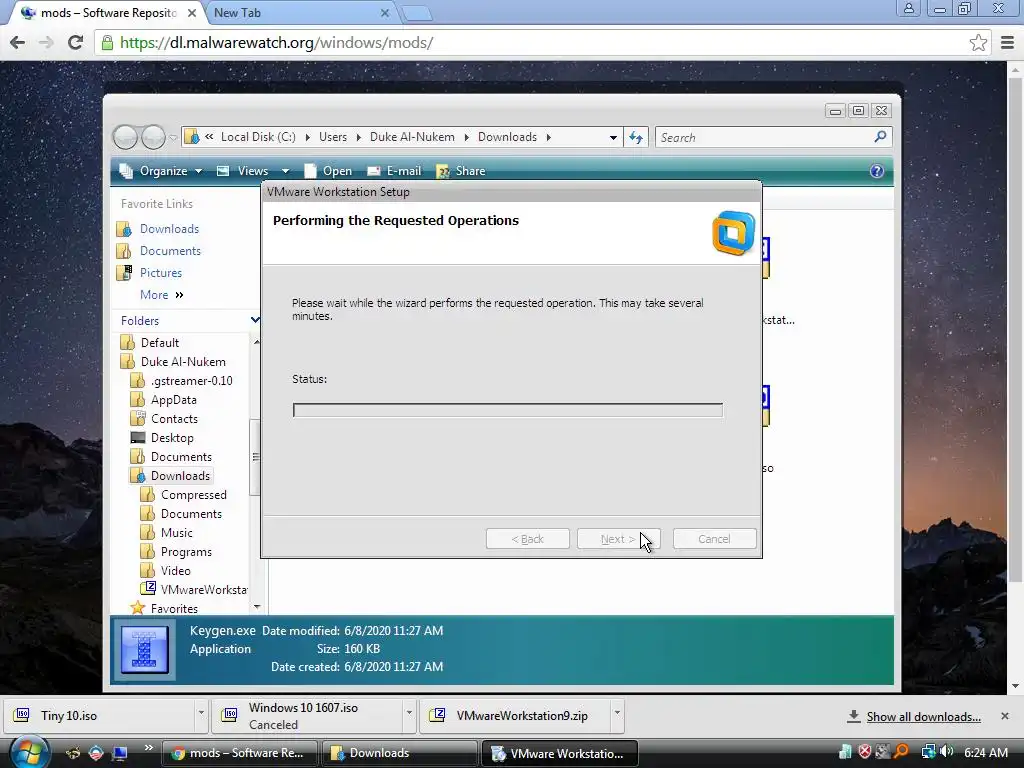The width and height of the screenshot is (1024, 768).
Task: Select the Programs folder in tree
Action: click(x=186, y=552)
